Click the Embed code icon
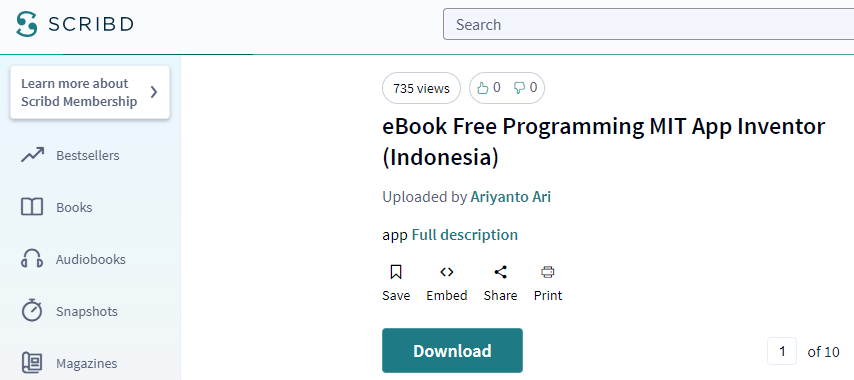This screenshot has width=854, height=380. [x=447, y=272]
